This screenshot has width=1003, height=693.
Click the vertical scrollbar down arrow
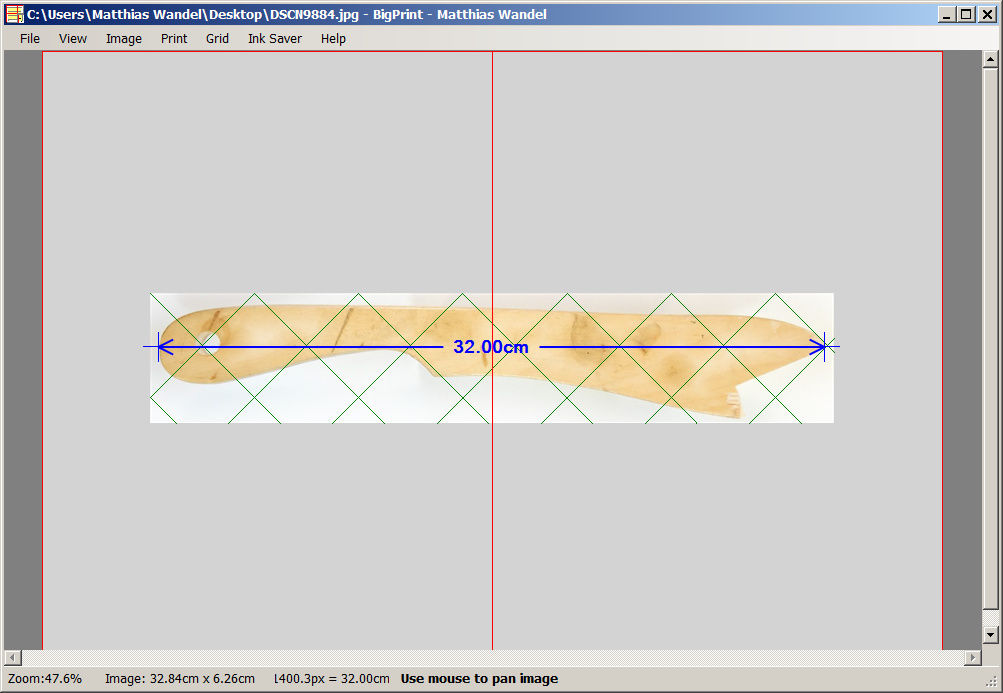pyautogui.click(x=991, y=635)
